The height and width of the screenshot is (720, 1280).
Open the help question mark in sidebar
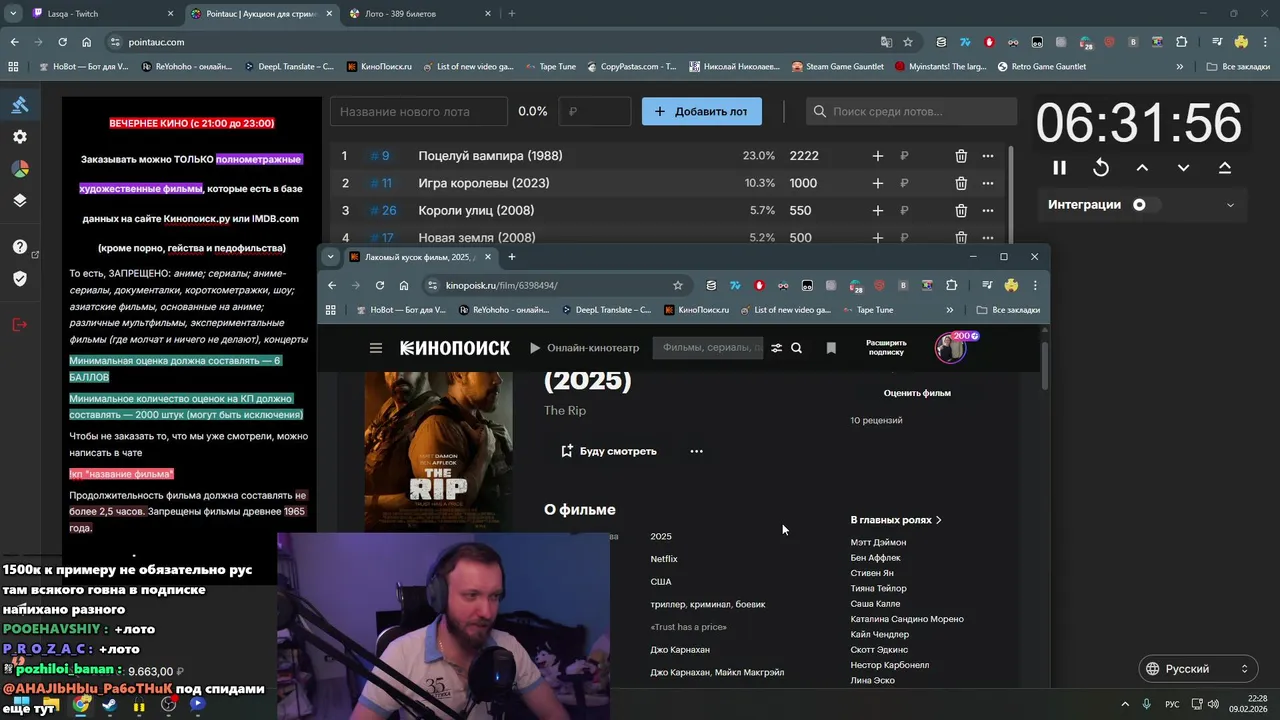pos(20,247)
